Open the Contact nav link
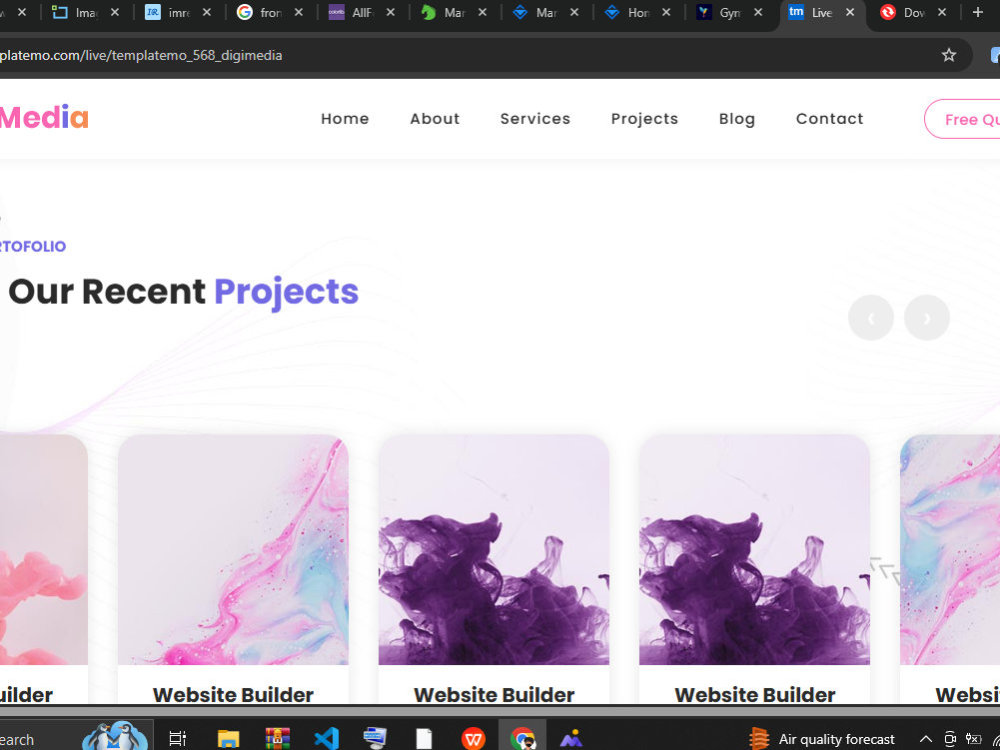1000x750 pixels. (830, 119)
